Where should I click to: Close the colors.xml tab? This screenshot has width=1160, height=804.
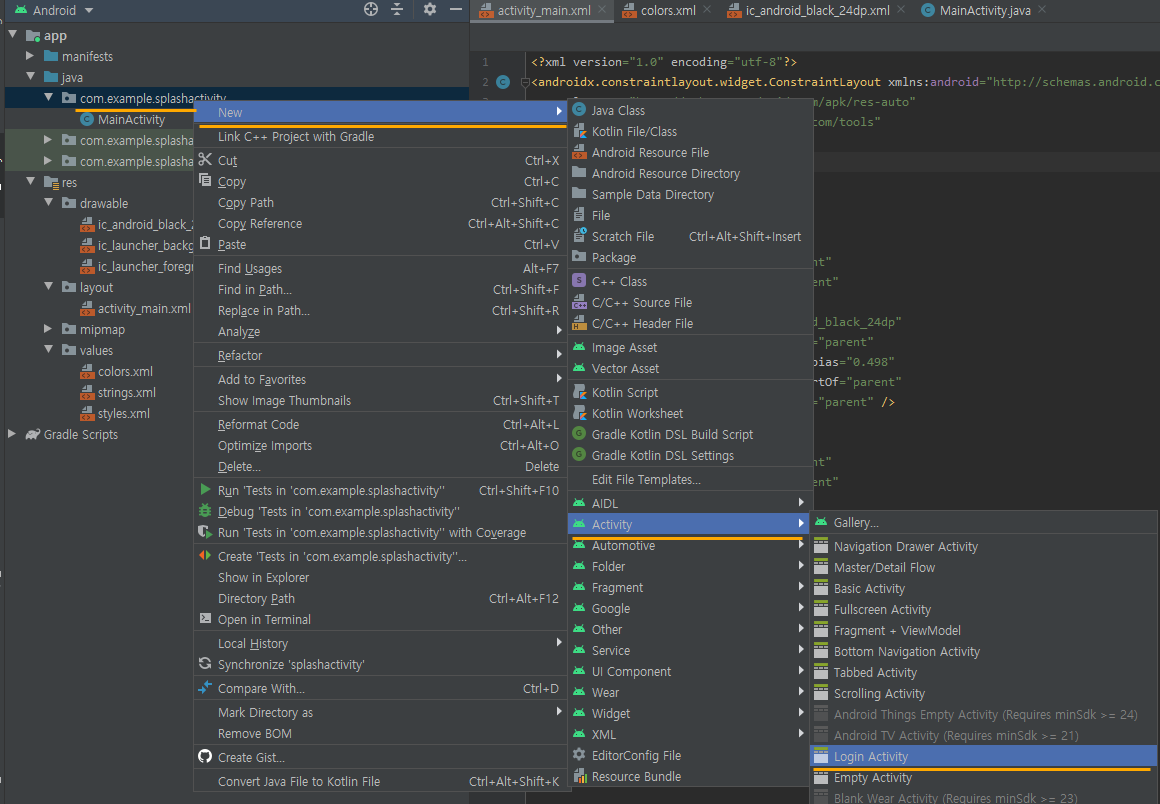[707, 10]
